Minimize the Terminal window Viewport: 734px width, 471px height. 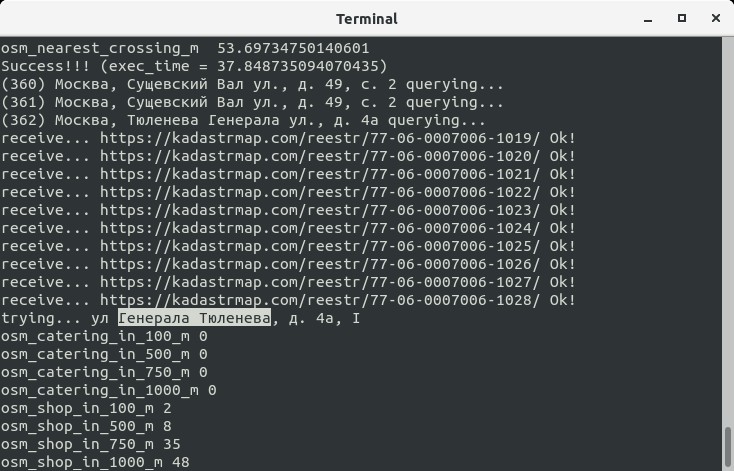coord(654,18)
